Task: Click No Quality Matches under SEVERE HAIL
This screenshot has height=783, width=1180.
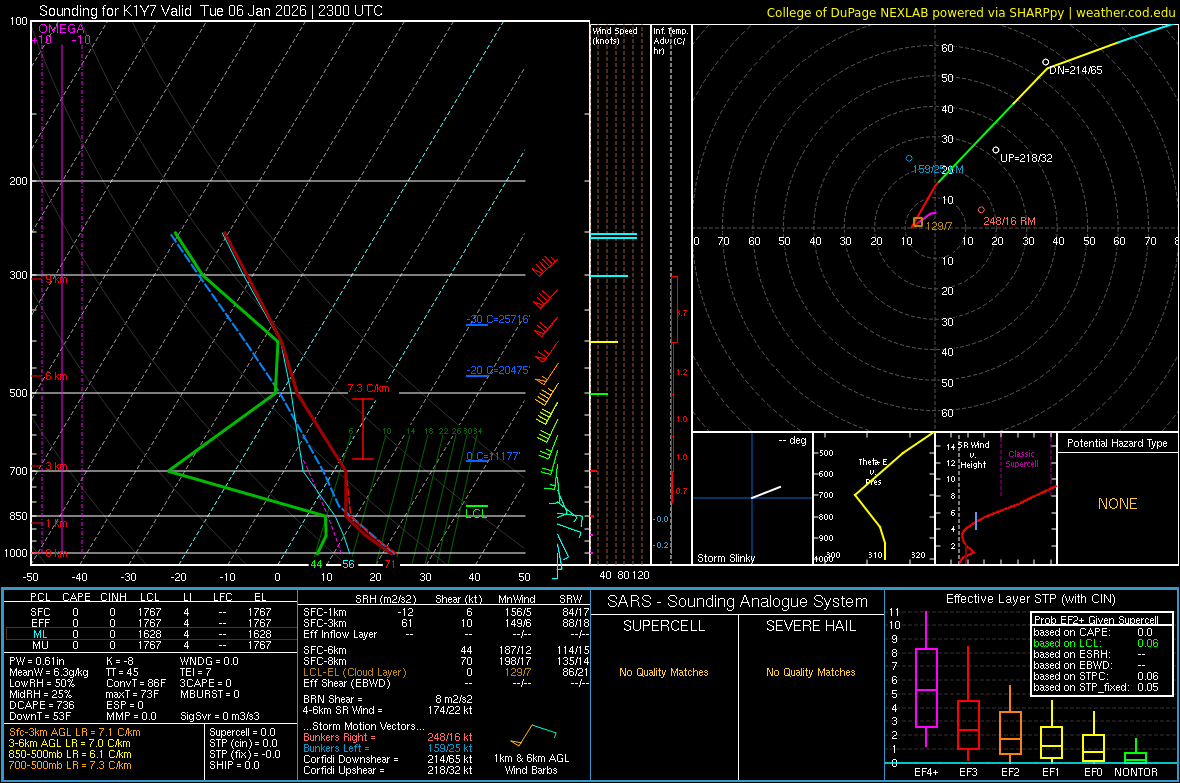Action: pos(810,672)
